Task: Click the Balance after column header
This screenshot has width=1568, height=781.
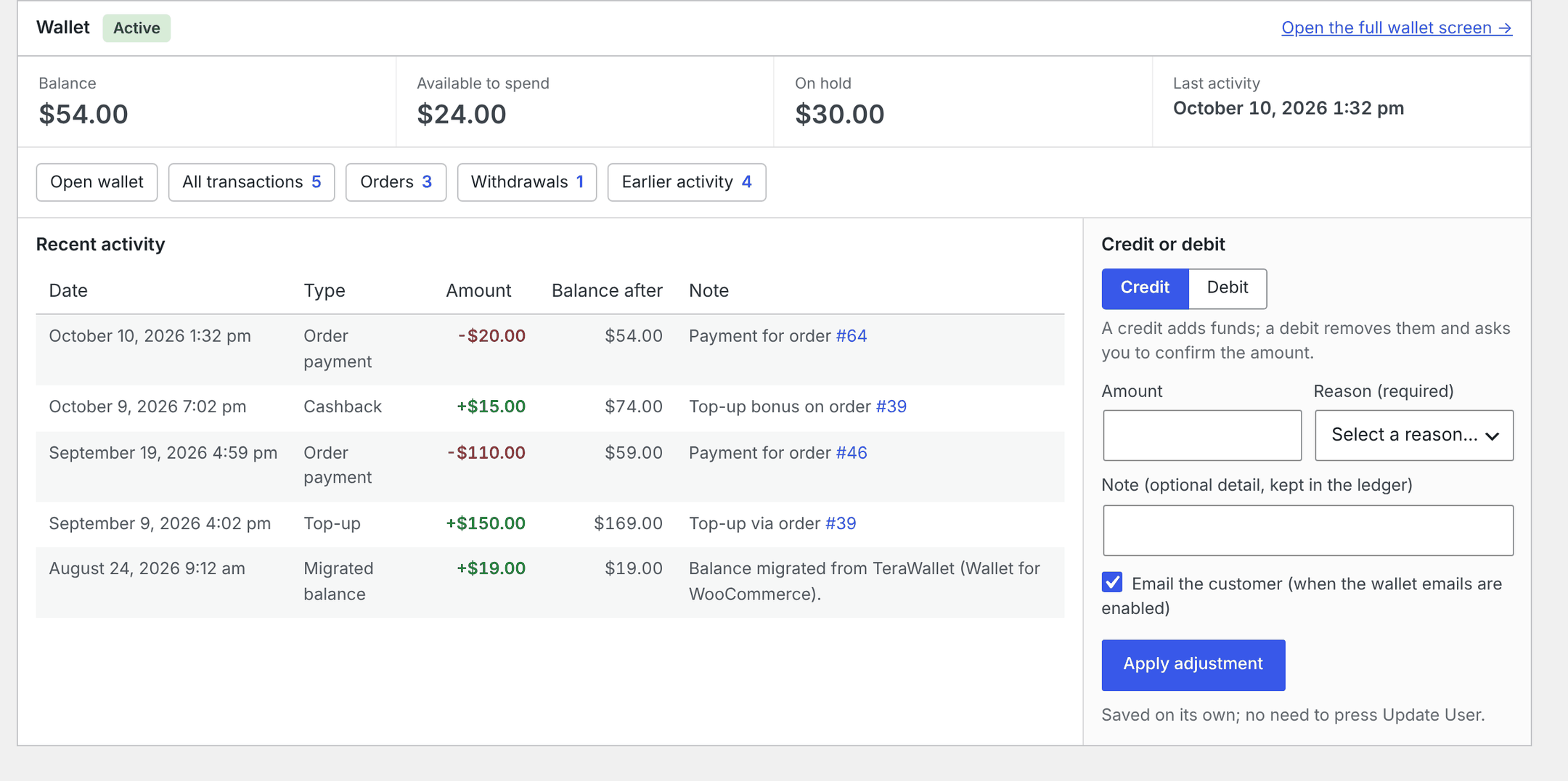Action: (x=607, y=291)
